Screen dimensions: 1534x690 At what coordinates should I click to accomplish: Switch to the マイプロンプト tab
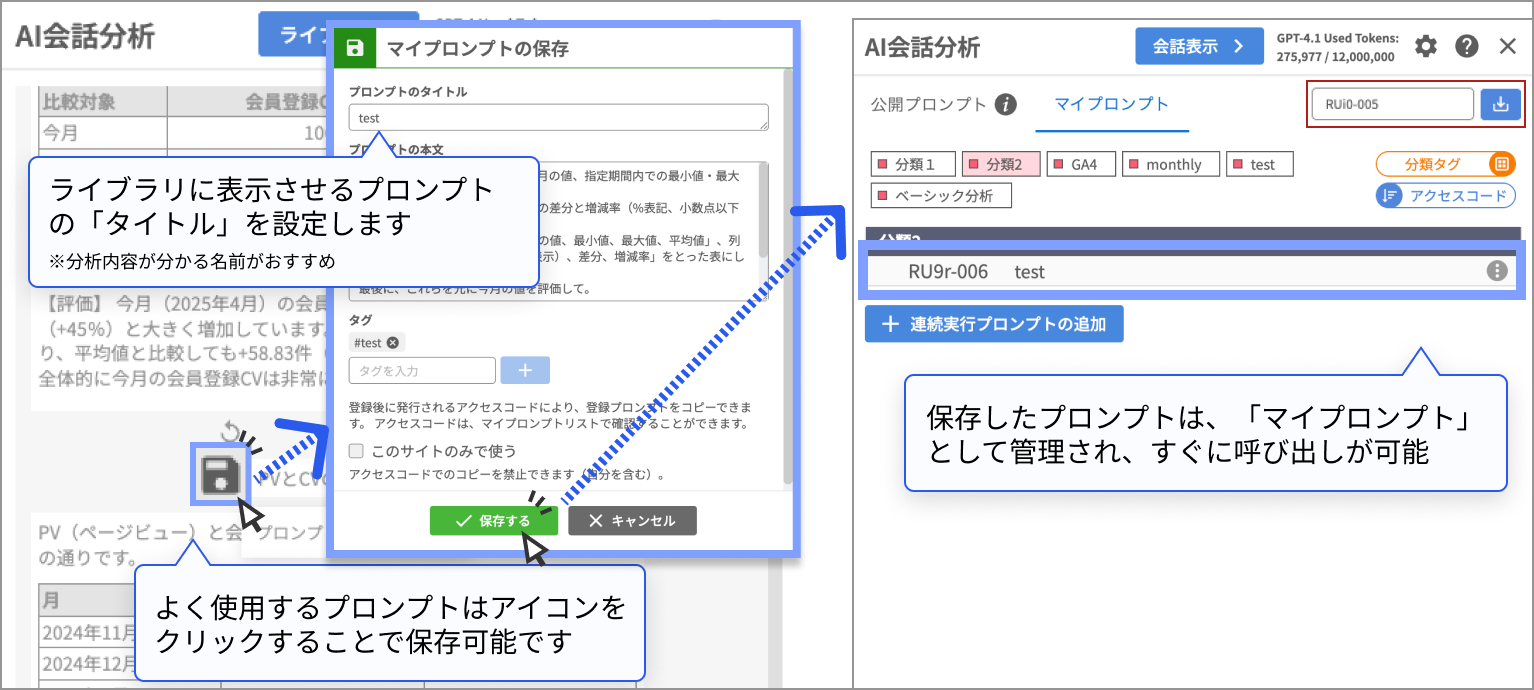pyautogui.click(x=1111, y=104)
